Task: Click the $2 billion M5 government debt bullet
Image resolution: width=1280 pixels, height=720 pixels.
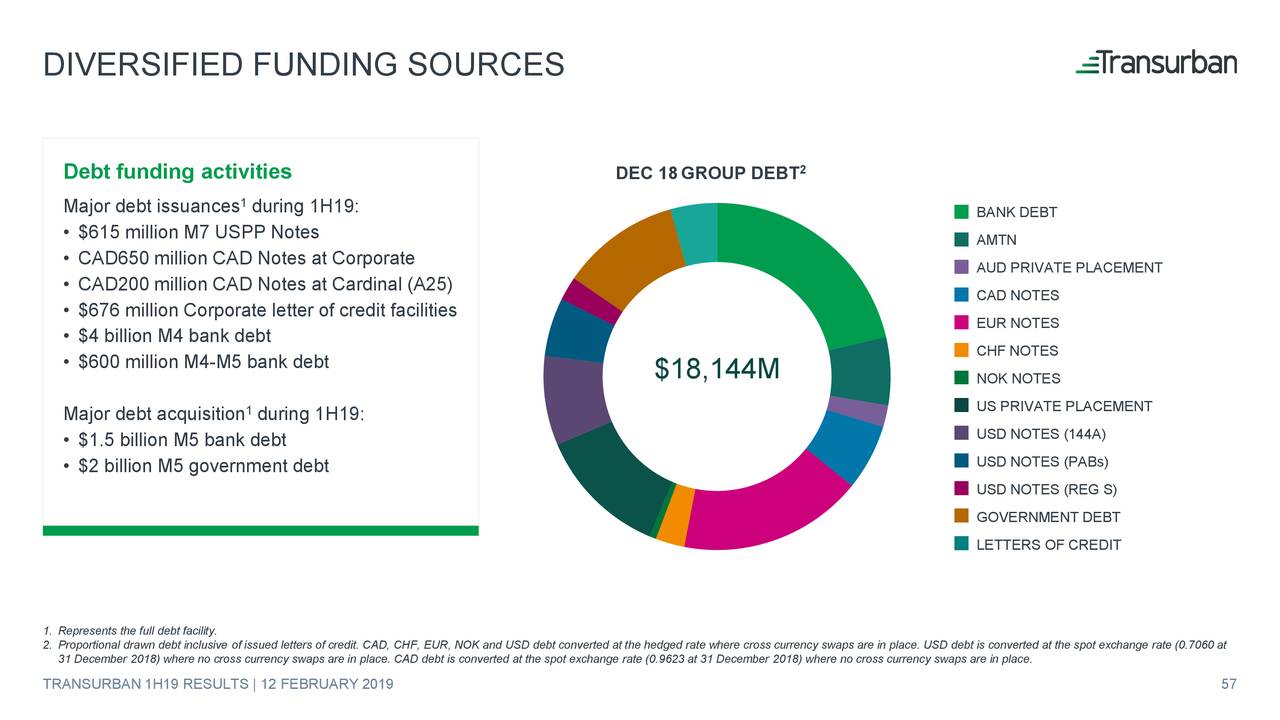Action: click(195, 466)
